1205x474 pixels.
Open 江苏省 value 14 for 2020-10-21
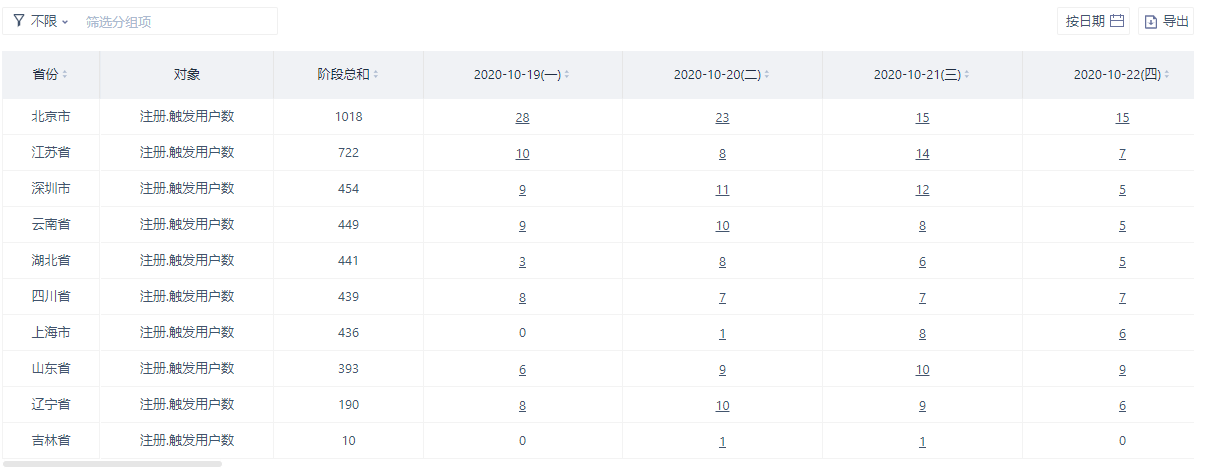click(x=922, y=154)
